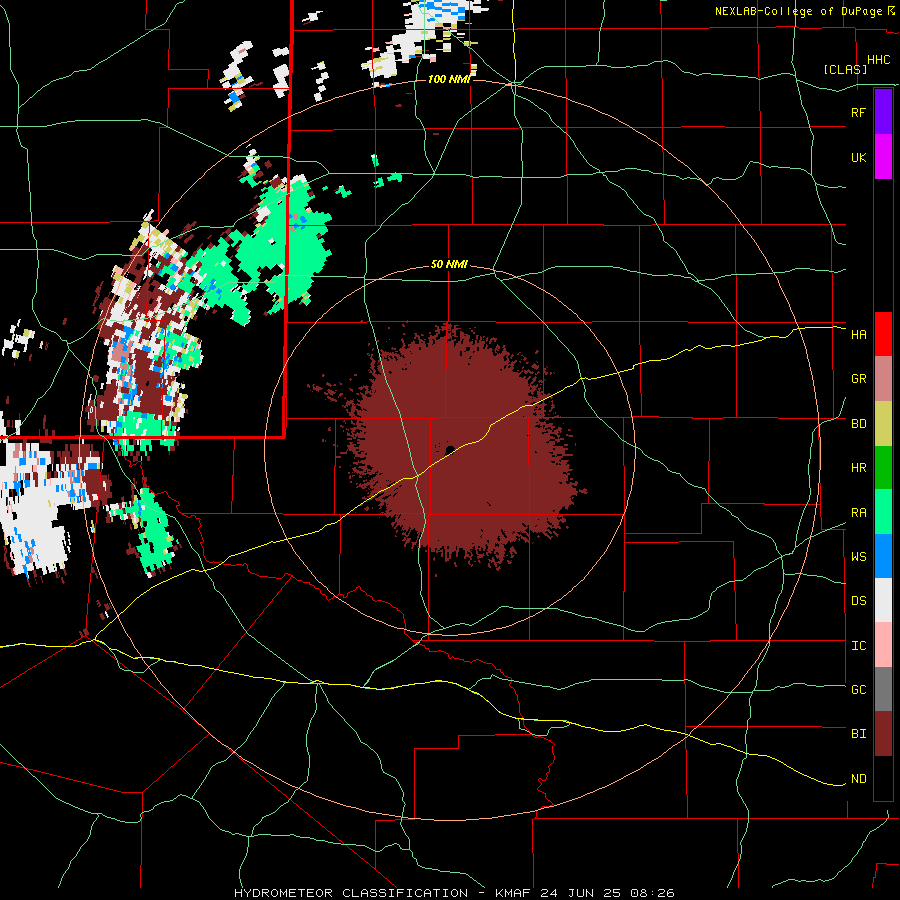
Task: Click the [CLAS] units label
Action: click(x=845, y=69)
